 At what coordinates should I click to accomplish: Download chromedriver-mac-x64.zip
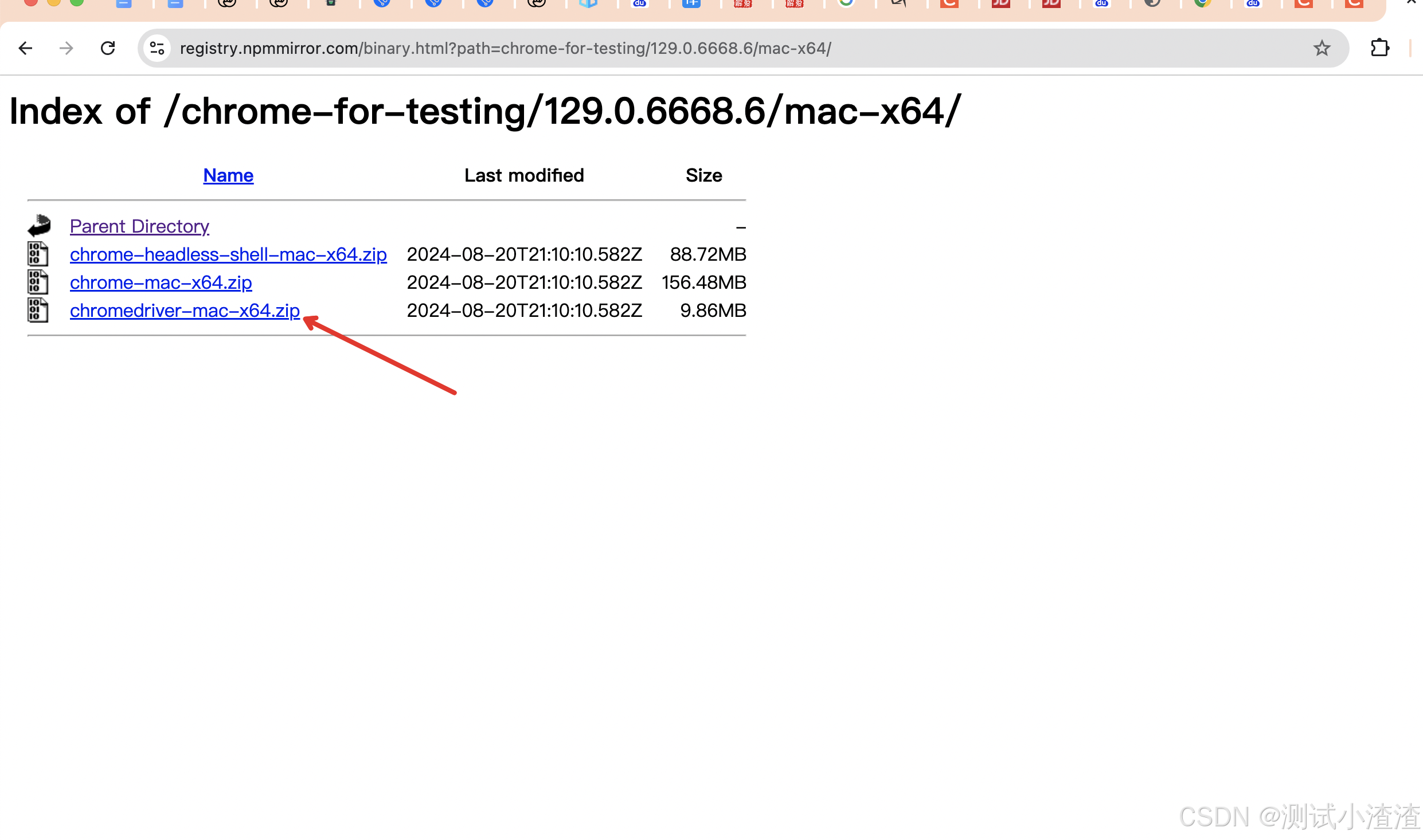click(x=185, y=310)
